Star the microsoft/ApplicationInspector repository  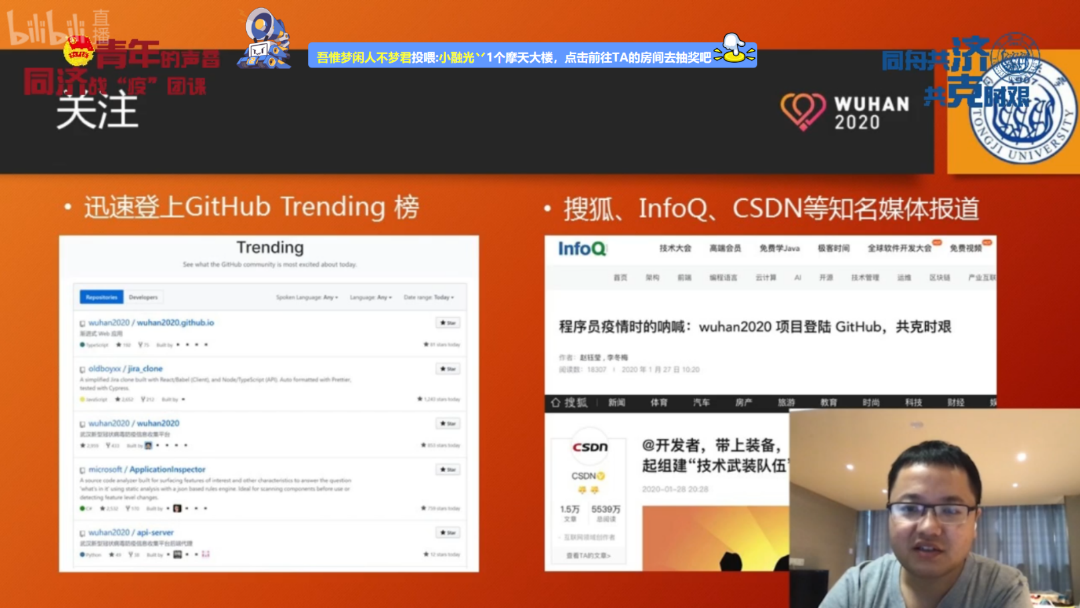coord(447,469)
